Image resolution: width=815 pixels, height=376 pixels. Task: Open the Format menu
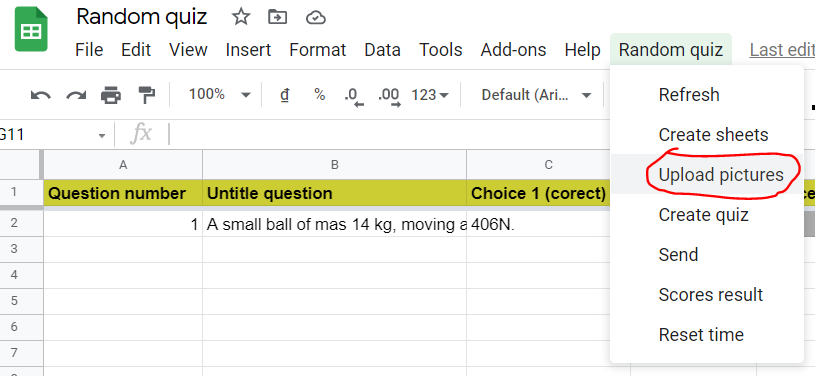[318, 50]
